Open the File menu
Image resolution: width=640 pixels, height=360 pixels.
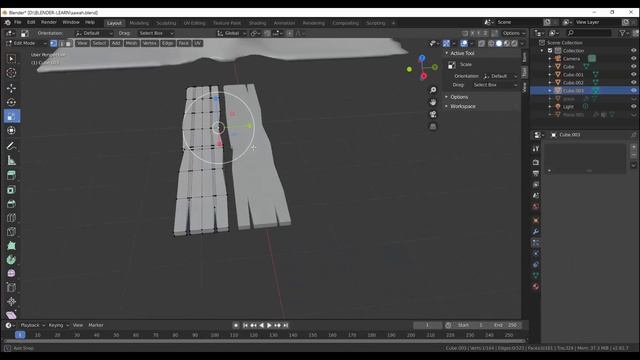coord(18,22)
